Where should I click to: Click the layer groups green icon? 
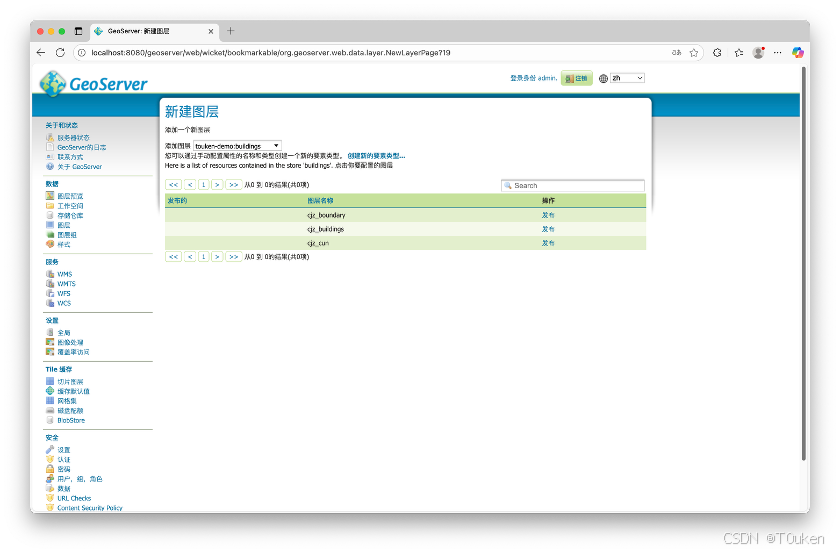click(x=50, y=235)
